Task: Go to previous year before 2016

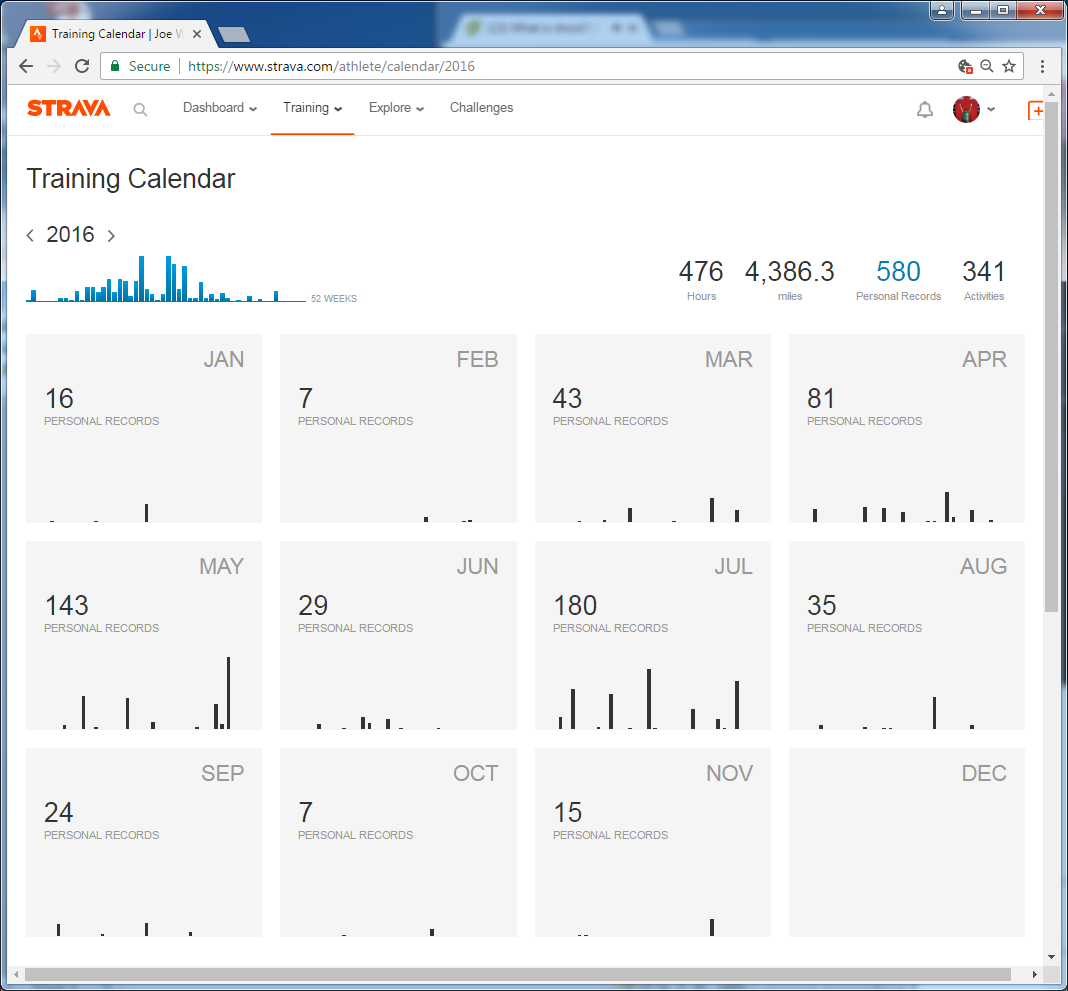Action: [30, 235]
